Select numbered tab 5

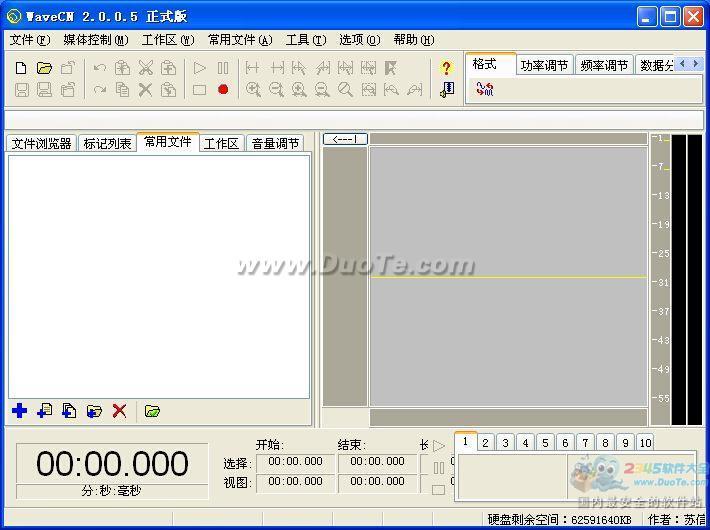tap(545, 443)
